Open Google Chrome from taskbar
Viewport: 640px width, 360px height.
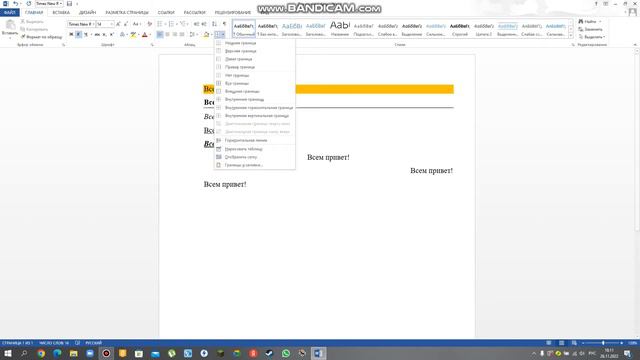coord(41,353)
